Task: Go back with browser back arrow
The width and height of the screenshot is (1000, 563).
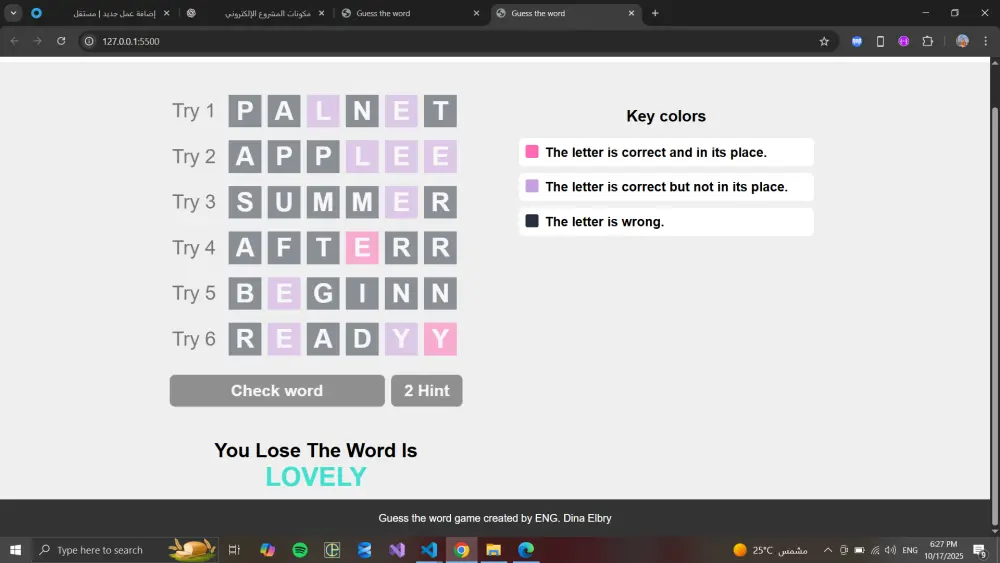Action: pos(15,41)
